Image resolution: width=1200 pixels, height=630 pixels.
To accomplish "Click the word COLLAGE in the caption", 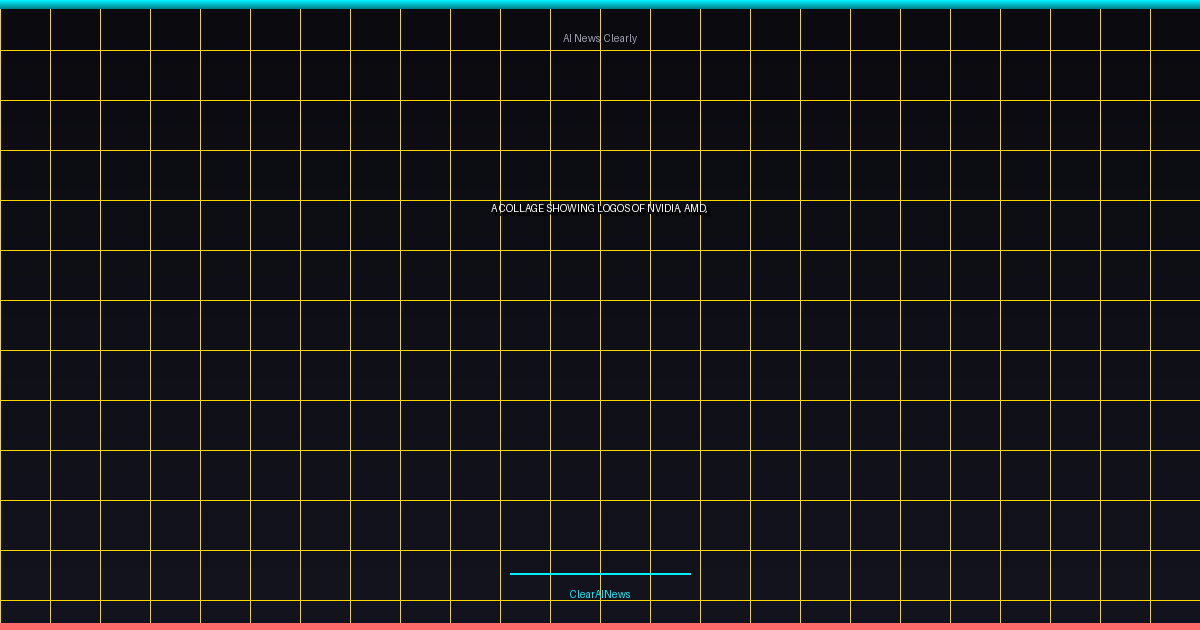I will pyautogui.click(x=522, y=208).
